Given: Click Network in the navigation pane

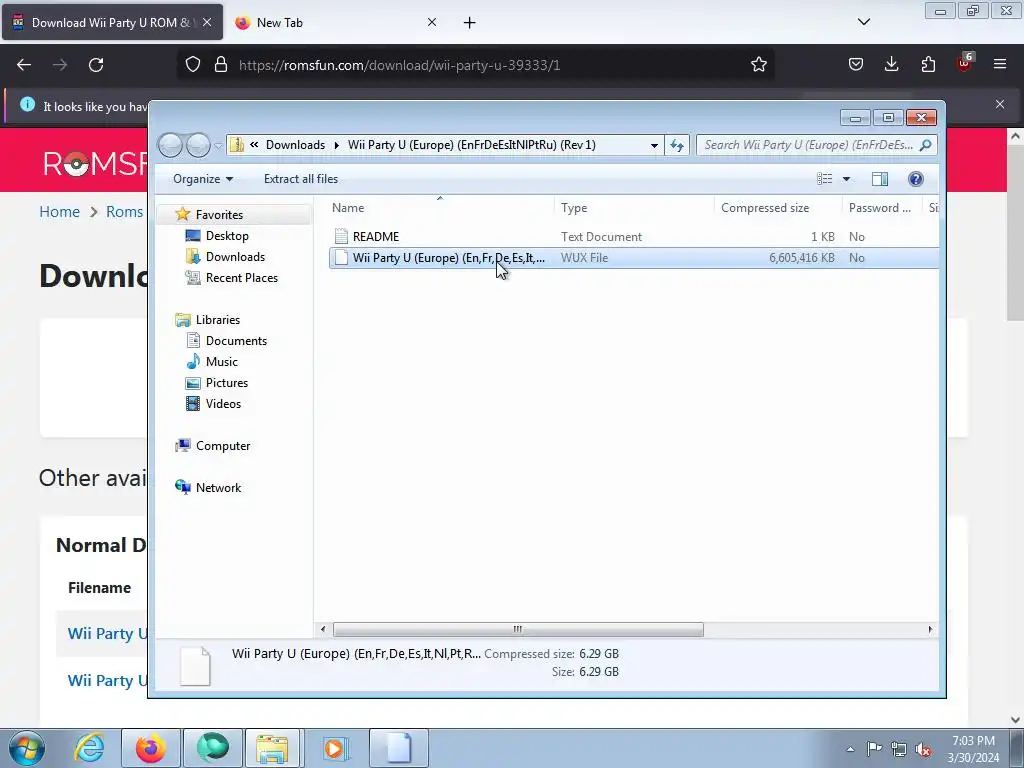Looking at the screenshot, I should click(x=218, y=487).
